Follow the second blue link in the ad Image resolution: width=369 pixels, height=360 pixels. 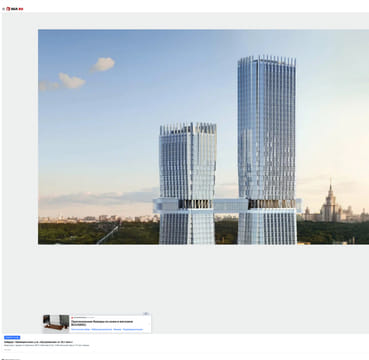101,329
